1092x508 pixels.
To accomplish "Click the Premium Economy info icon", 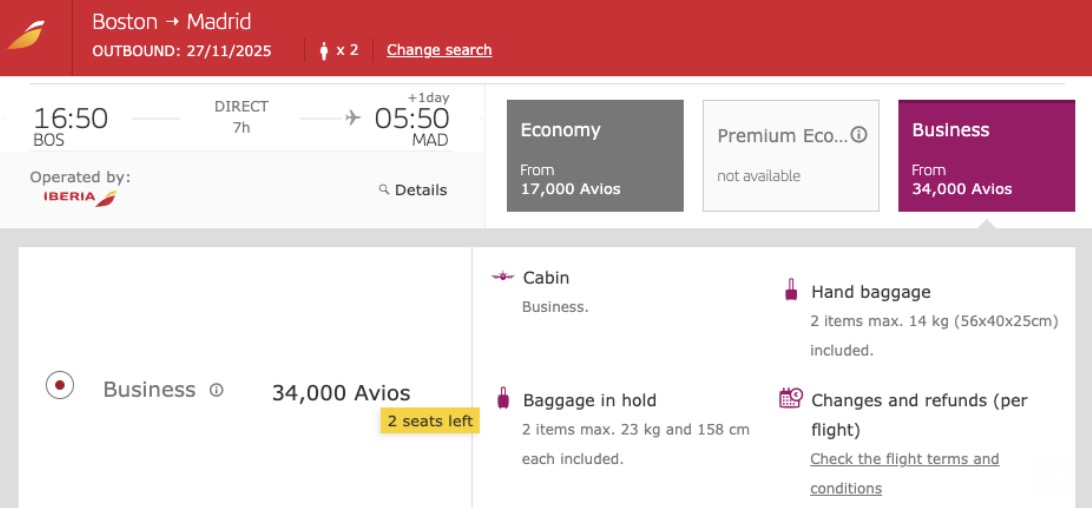I will (x=858, y=136).
